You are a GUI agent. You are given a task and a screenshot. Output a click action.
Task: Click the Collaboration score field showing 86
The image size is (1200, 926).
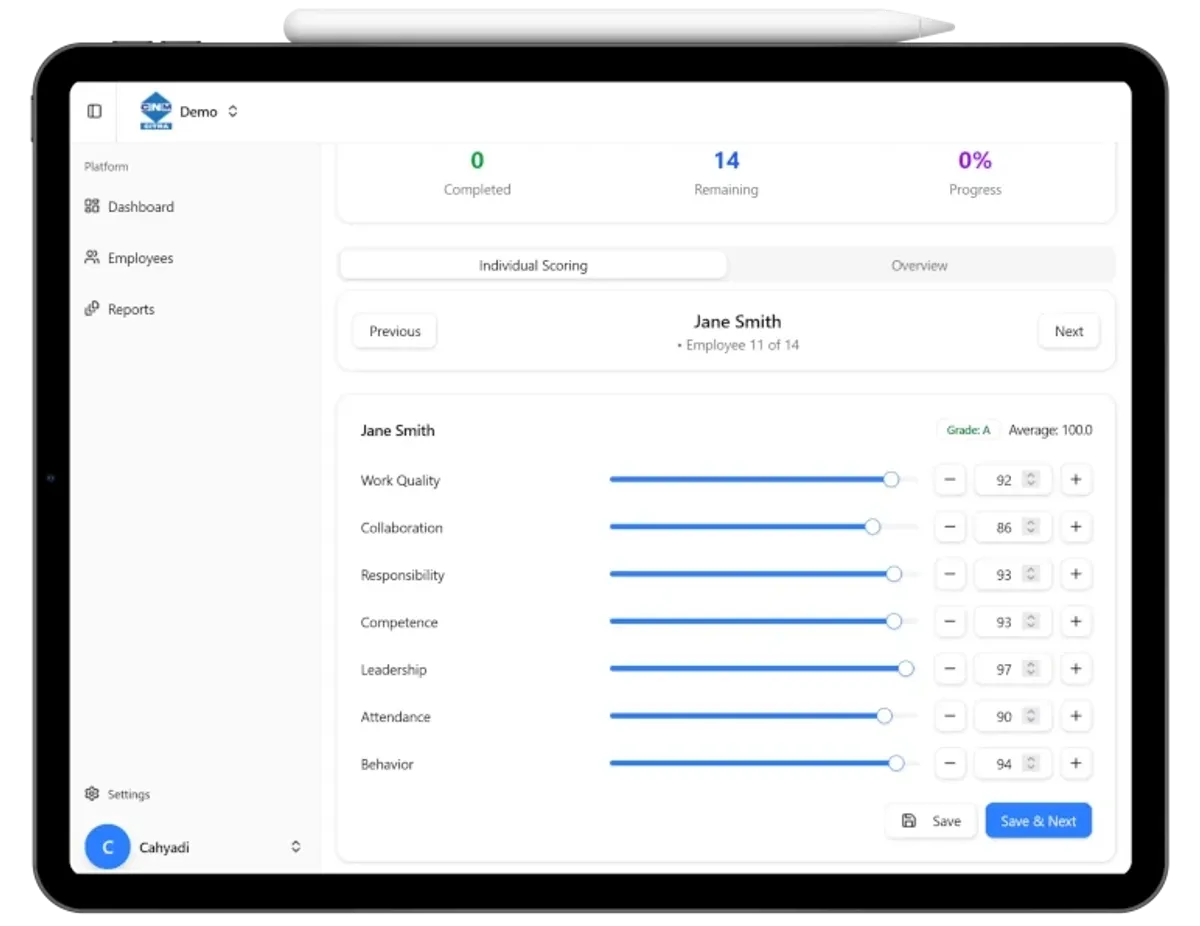point(1013,527)
